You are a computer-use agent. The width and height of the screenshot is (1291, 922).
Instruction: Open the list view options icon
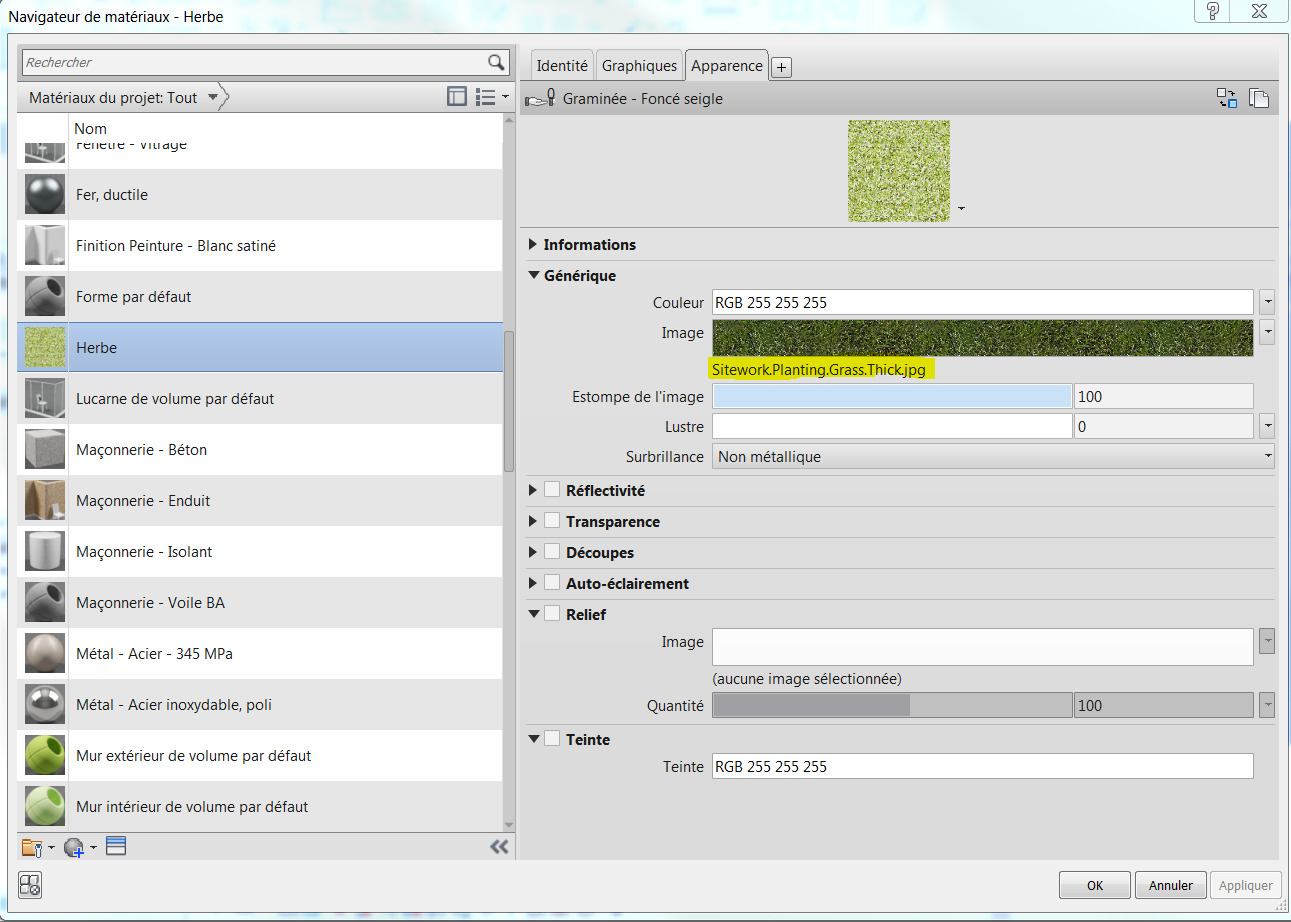pos(486,97)
